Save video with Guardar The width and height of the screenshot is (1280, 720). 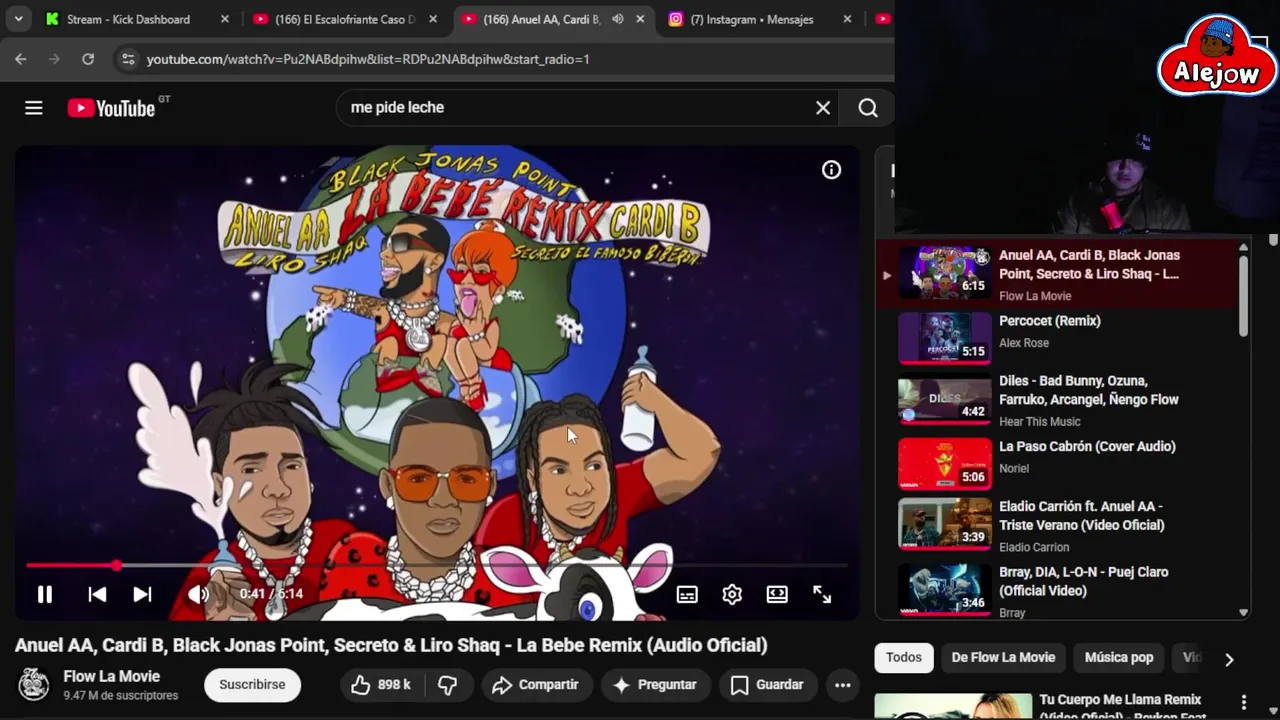(x=767, y=685)
